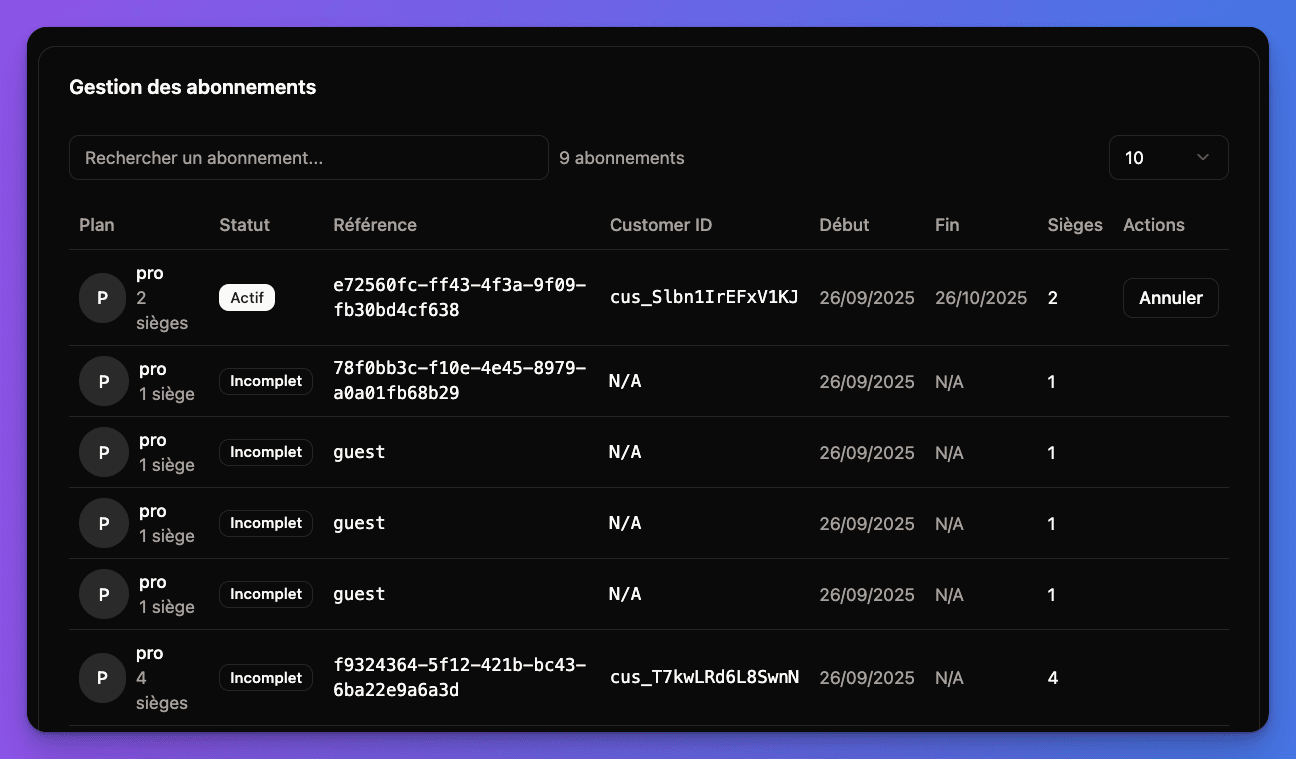This screenshot has width=1296, height=759.
Task: Click the Incomplet badge on the f9324364 row
Action: pos(265,678)
